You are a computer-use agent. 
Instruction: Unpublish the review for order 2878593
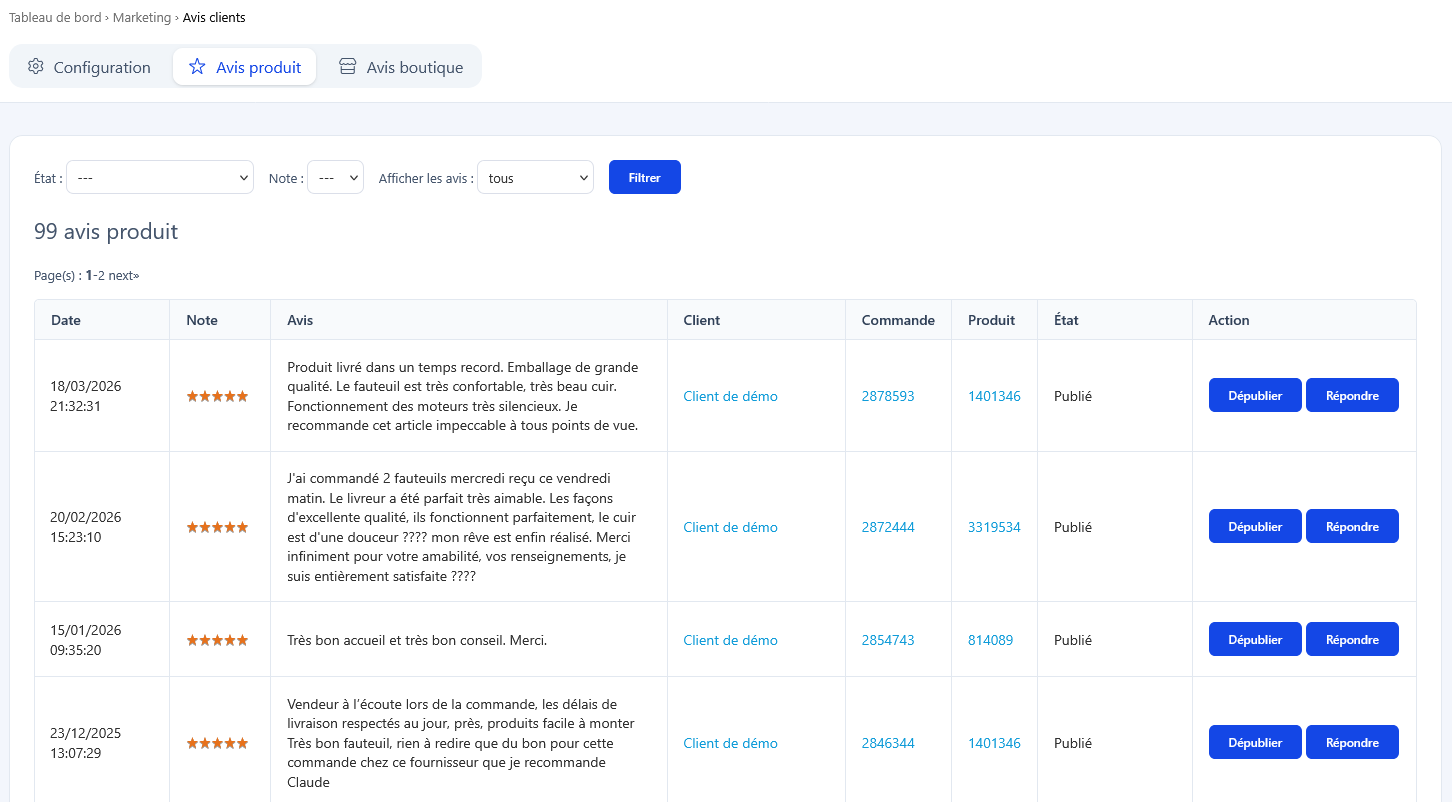tap(1255, 395)
